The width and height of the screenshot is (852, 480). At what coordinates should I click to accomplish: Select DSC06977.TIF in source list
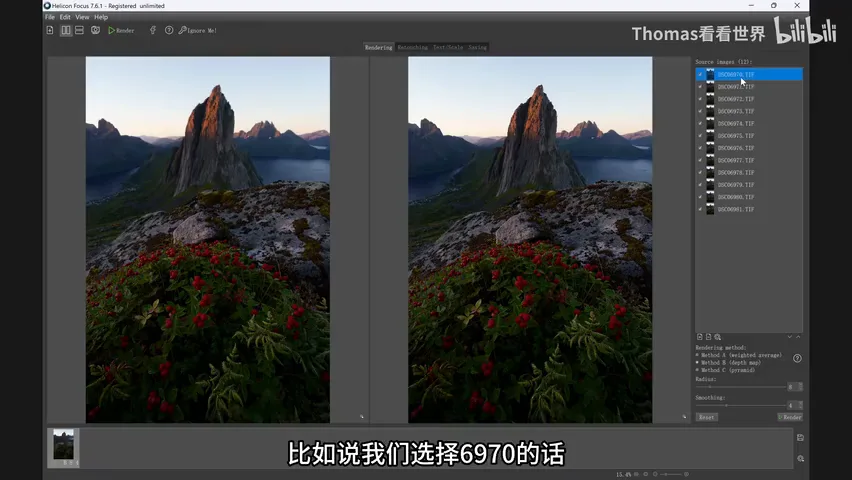click(x=749, y=160)
